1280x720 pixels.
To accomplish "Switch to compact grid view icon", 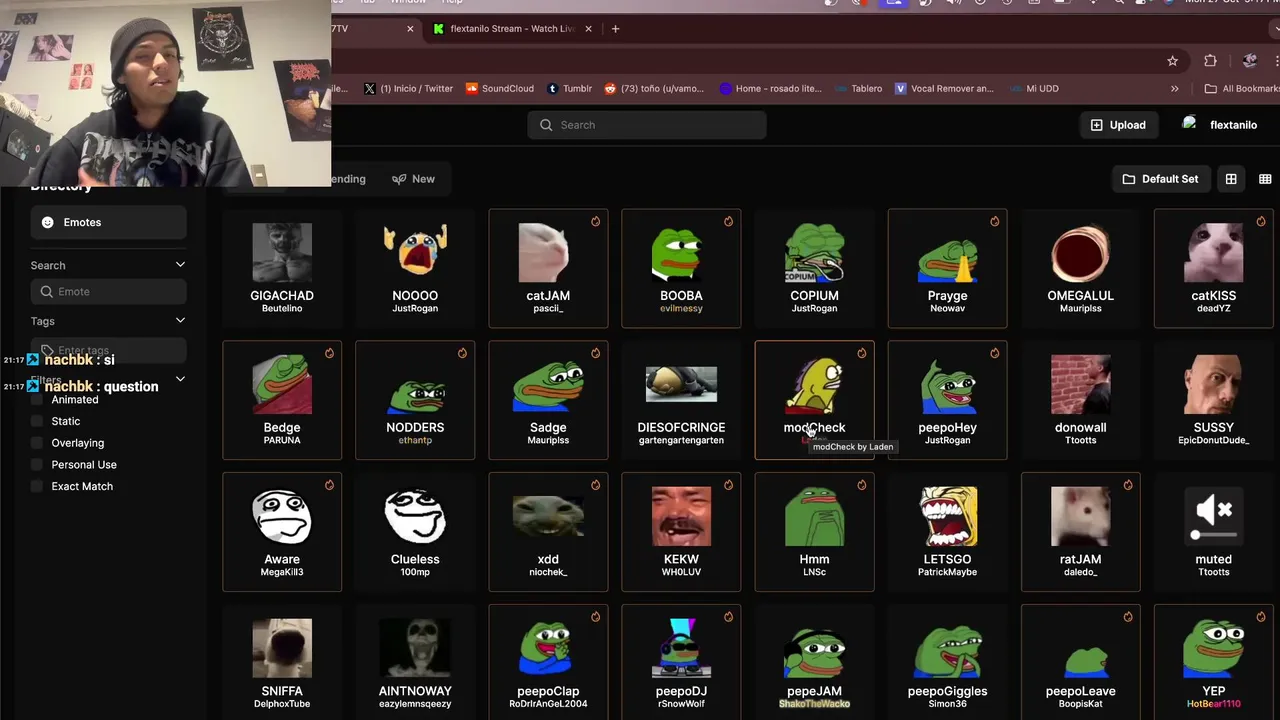I will tap(1265, 179).
